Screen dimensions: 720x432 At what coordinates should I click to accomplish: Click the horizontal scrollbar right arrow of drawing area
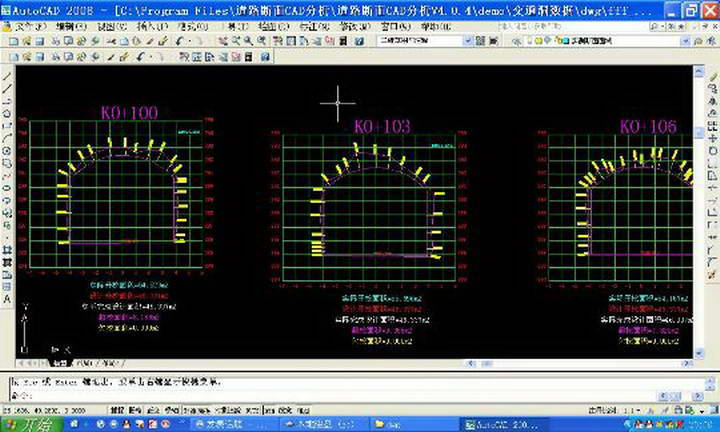coord(687,363)
